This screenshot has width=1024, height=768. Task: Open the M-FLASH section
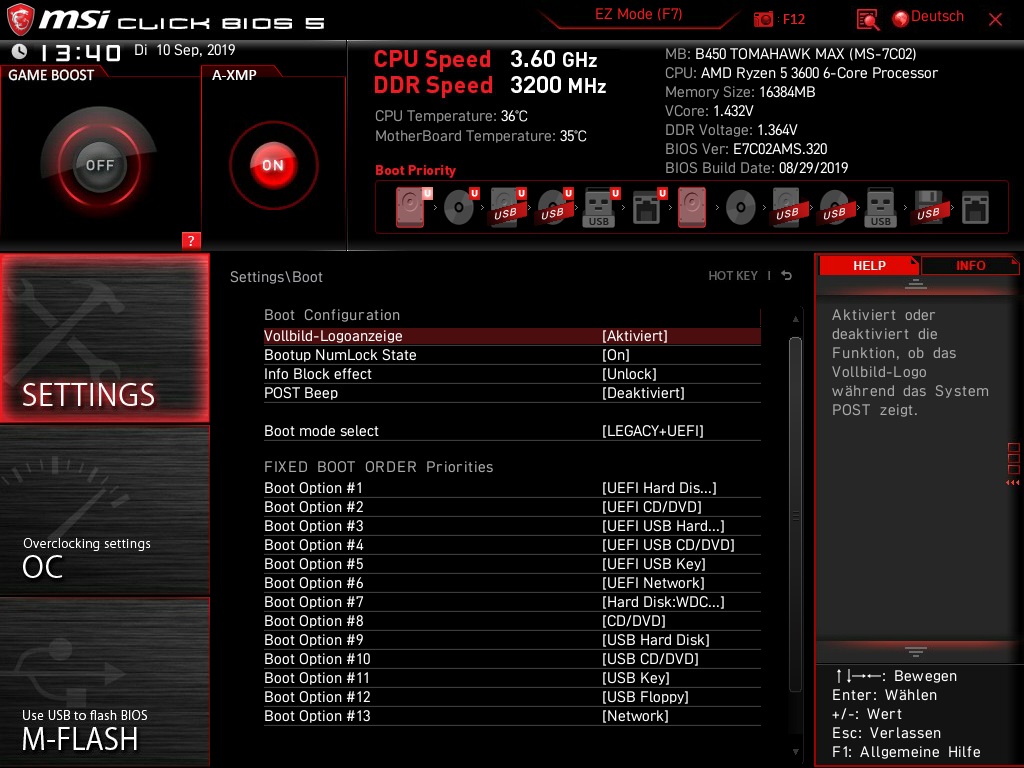[104, 682]
